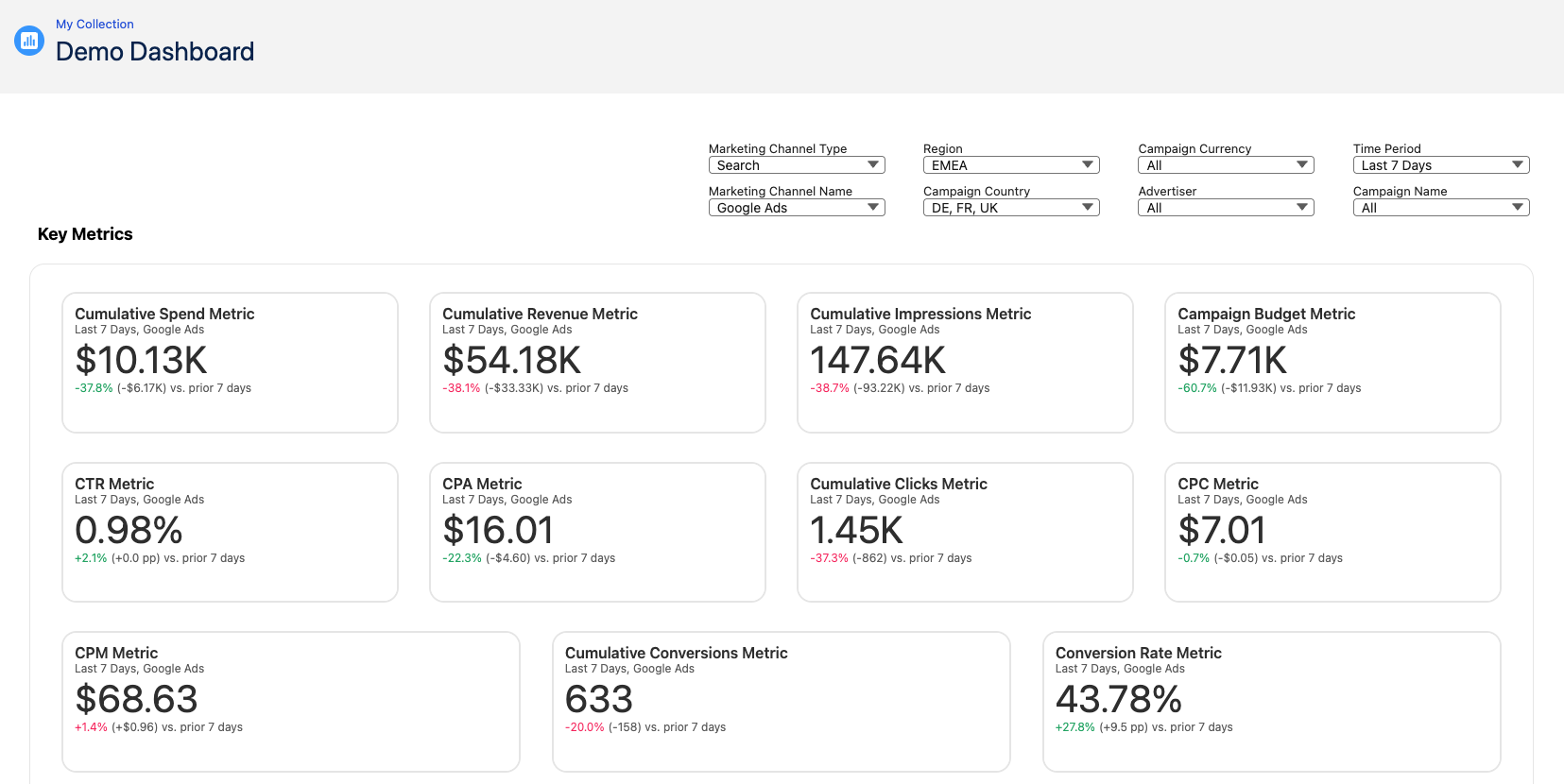Open the Conversion Rate Metric card

tap(1270, 701)
